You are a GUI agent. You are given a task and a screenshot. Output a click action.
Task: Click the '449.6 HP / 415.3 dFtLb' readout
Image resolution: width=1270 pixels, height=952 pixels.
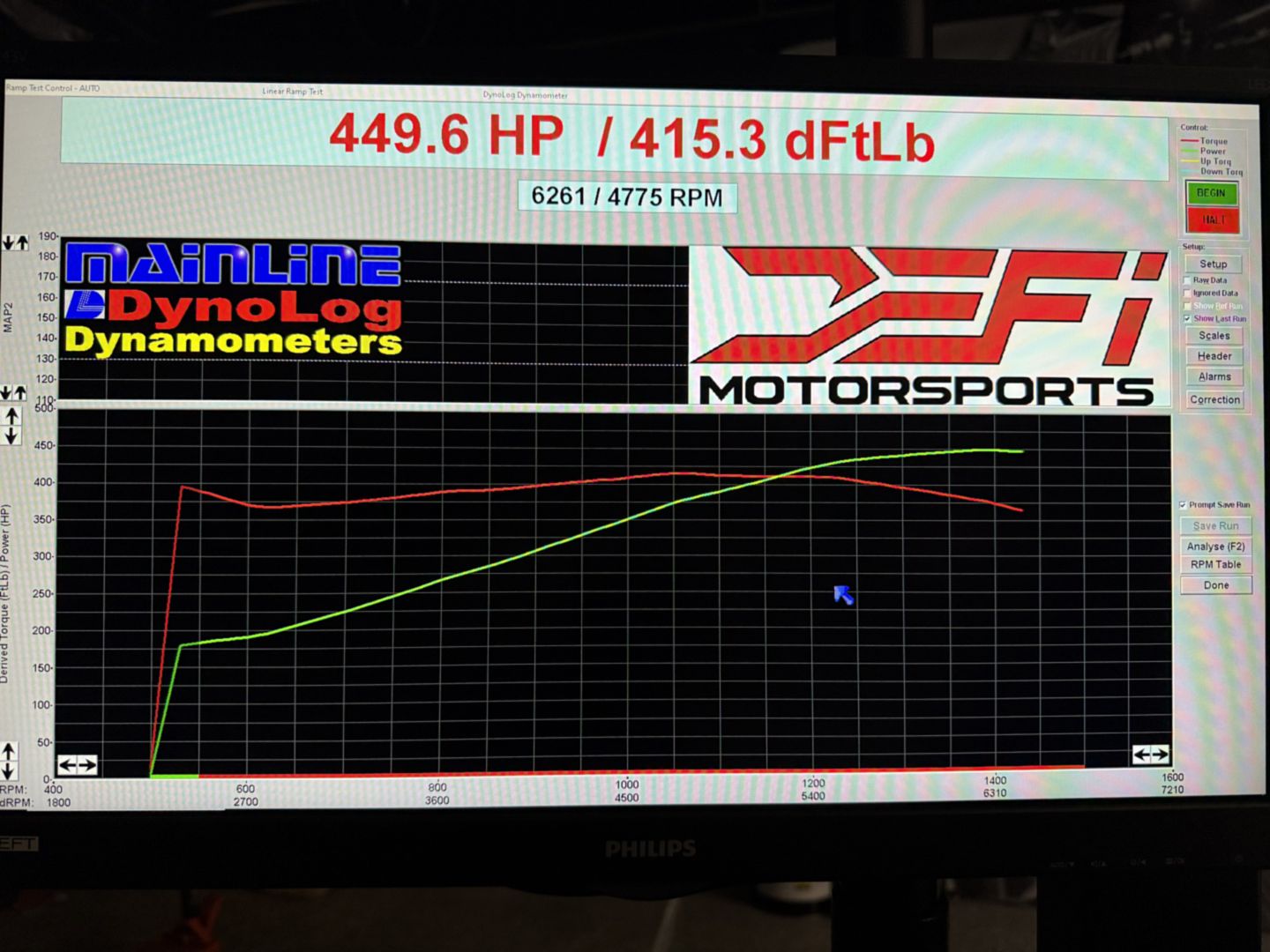[631, 138]
